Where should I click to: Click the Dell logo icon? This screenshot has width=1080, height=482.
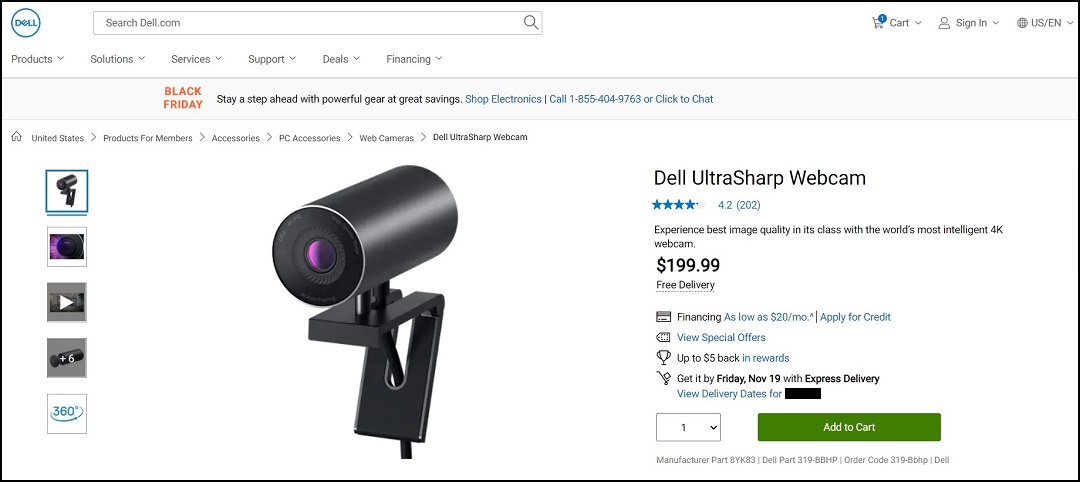(x=27, y=22)
